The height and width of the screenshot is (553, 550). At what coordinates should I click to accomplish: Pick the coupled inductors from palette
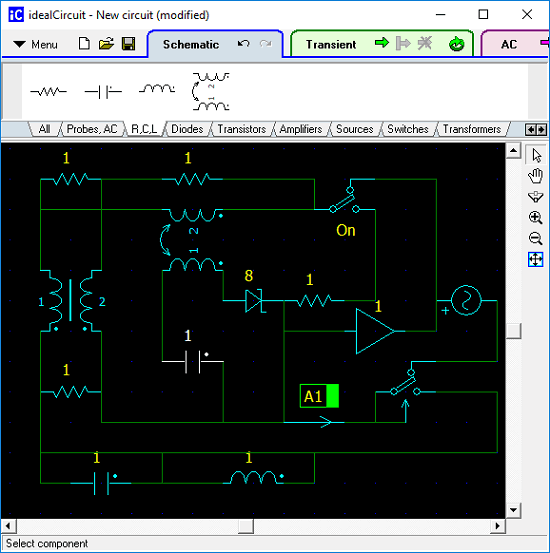(211, 92)
